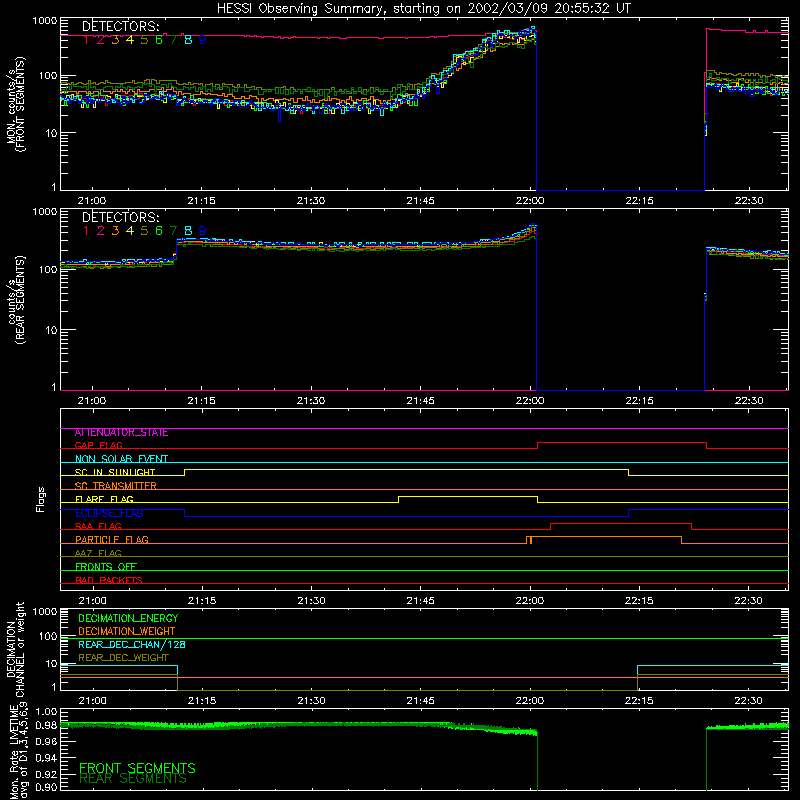
Task: Select detector 1 in rear segments legend
Action: tap(86, 231)
